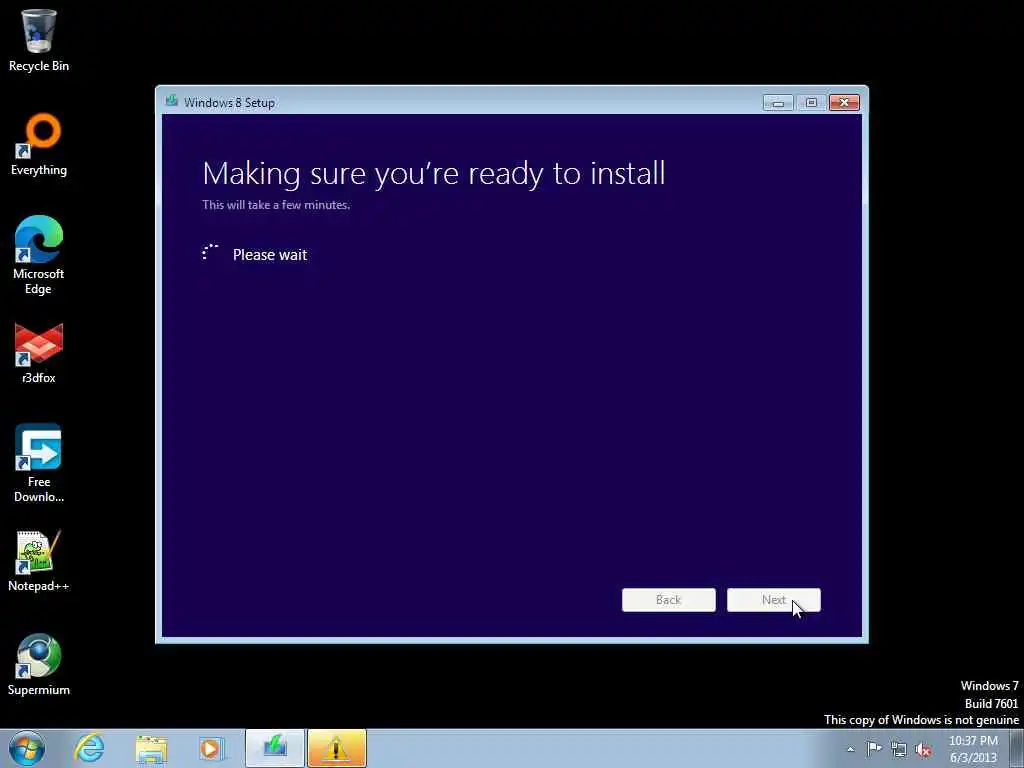Open the Windows Start menu orb
This screenshot has width=1024, height=768.
pos(27,748)
